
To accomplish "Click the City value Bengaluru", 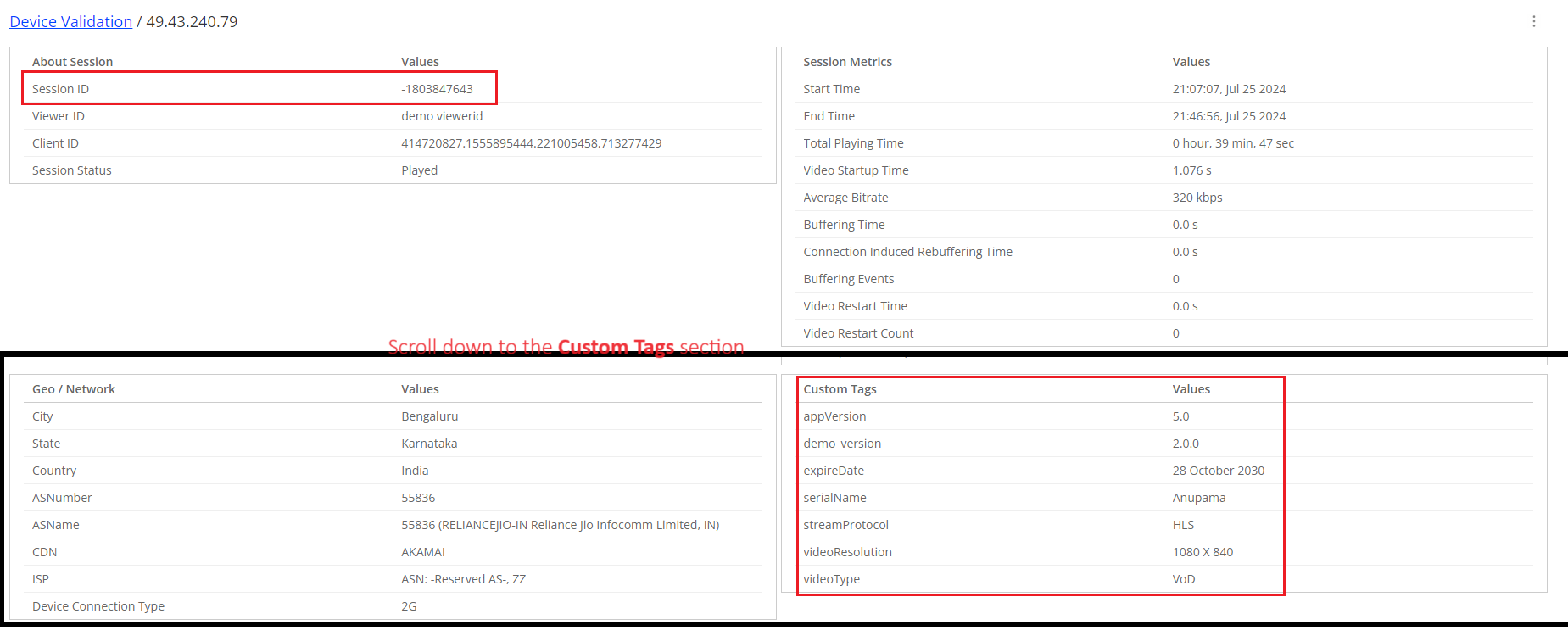I will pyautogui.click(x=429, y=416).
